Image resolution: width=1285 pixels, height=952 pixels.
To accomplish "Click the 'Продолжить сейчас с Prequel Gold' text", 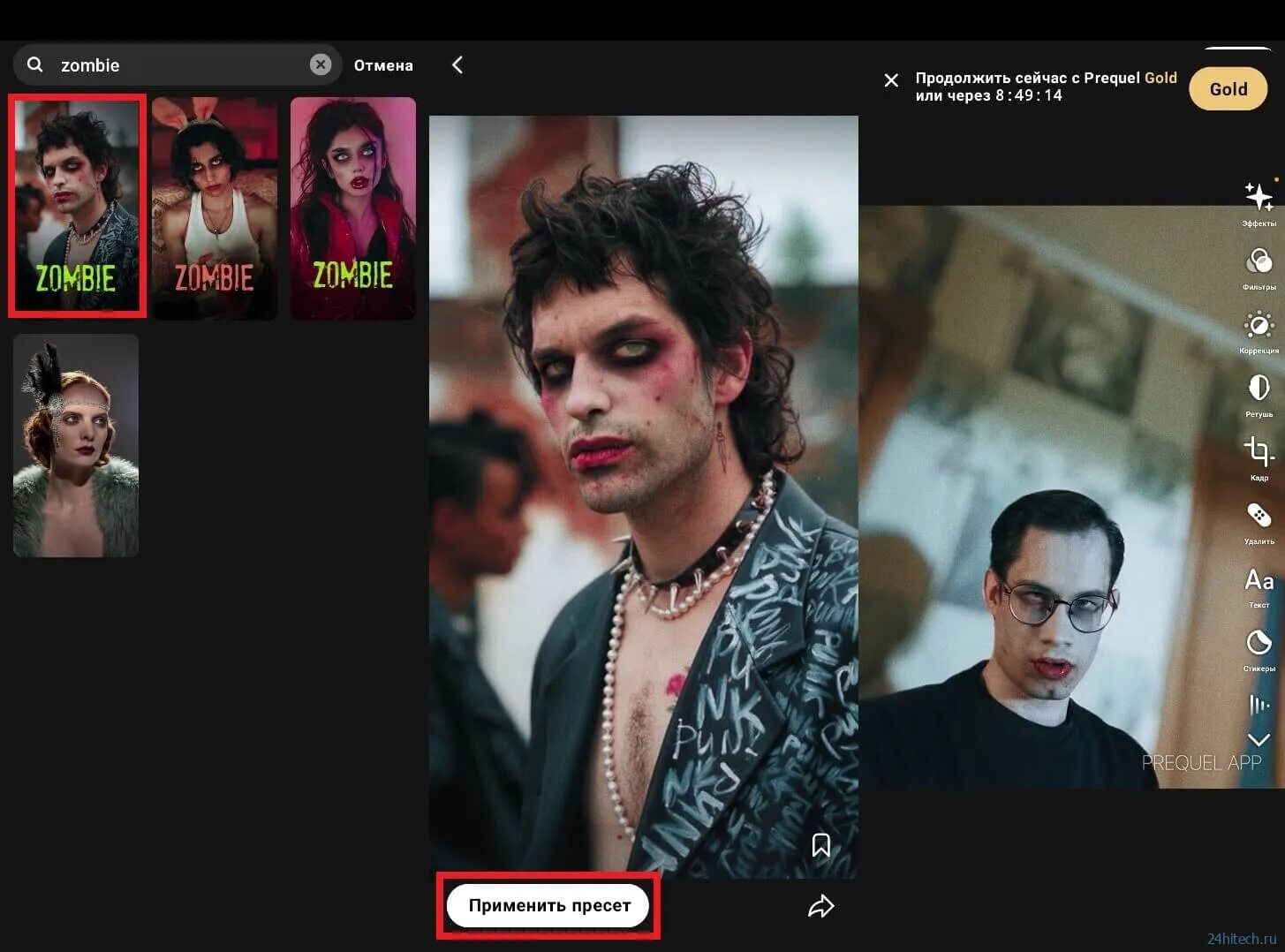I will (1046, 78).
